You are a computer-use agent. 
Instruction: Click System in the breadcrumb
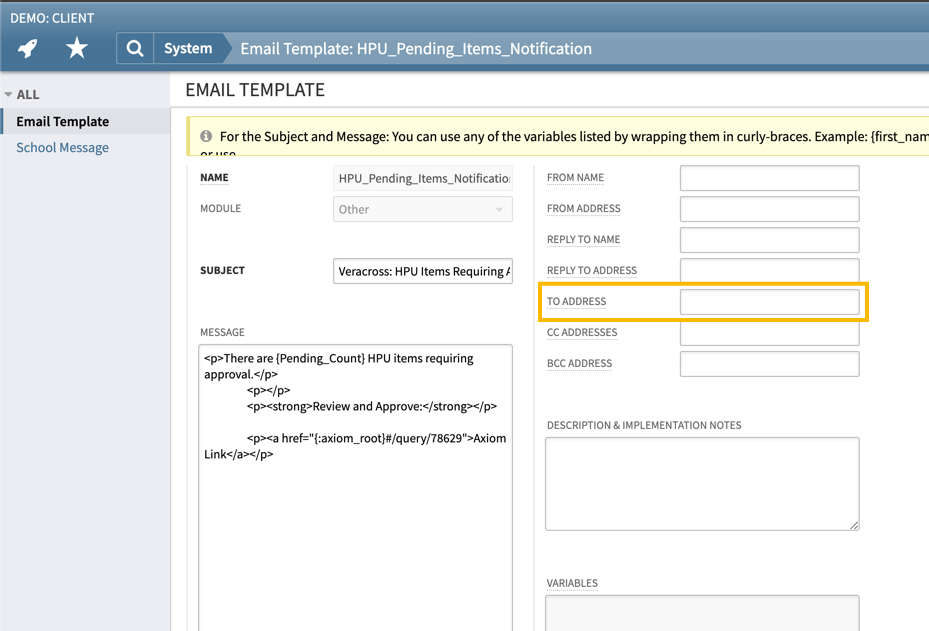188,48
